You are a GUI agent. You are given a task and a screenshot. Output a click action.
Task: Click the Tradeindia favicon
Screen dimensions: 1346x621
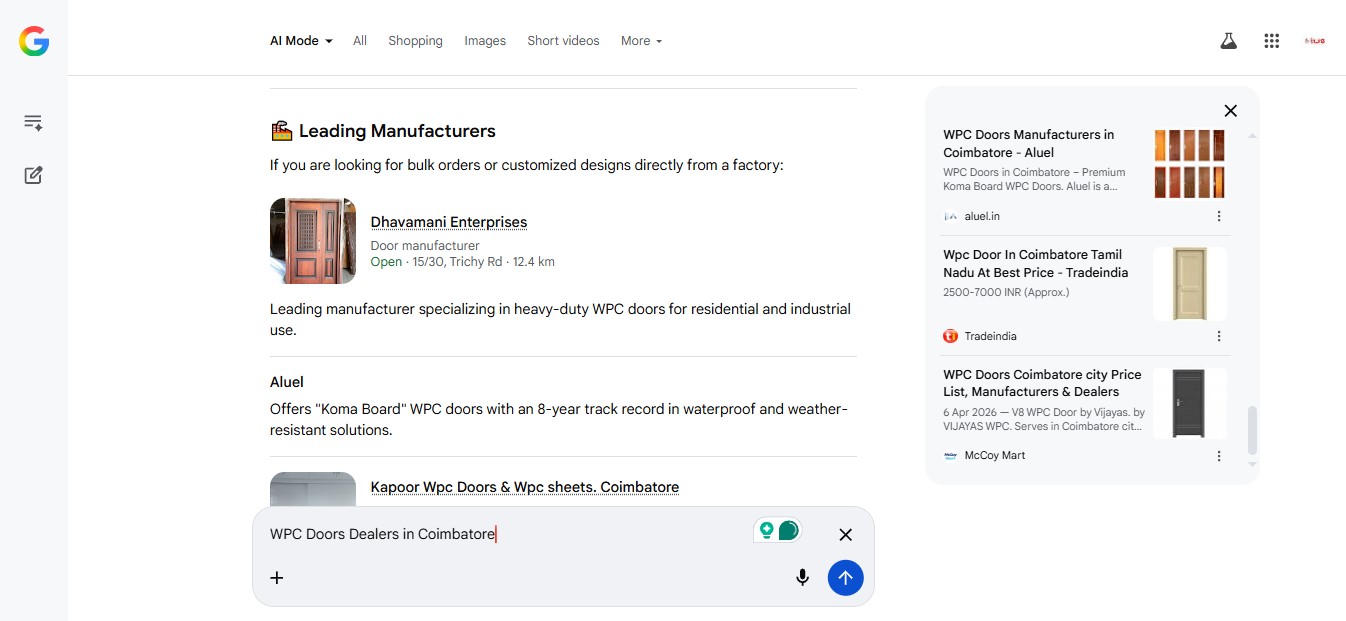coord(950,336)
